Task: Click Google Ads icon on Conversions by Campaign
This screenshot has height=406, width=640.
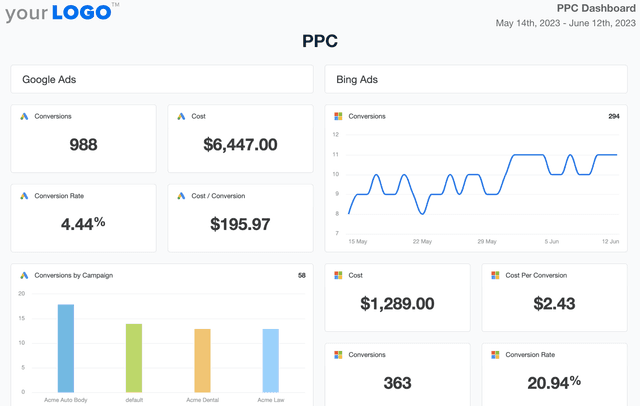Action: 24,275
